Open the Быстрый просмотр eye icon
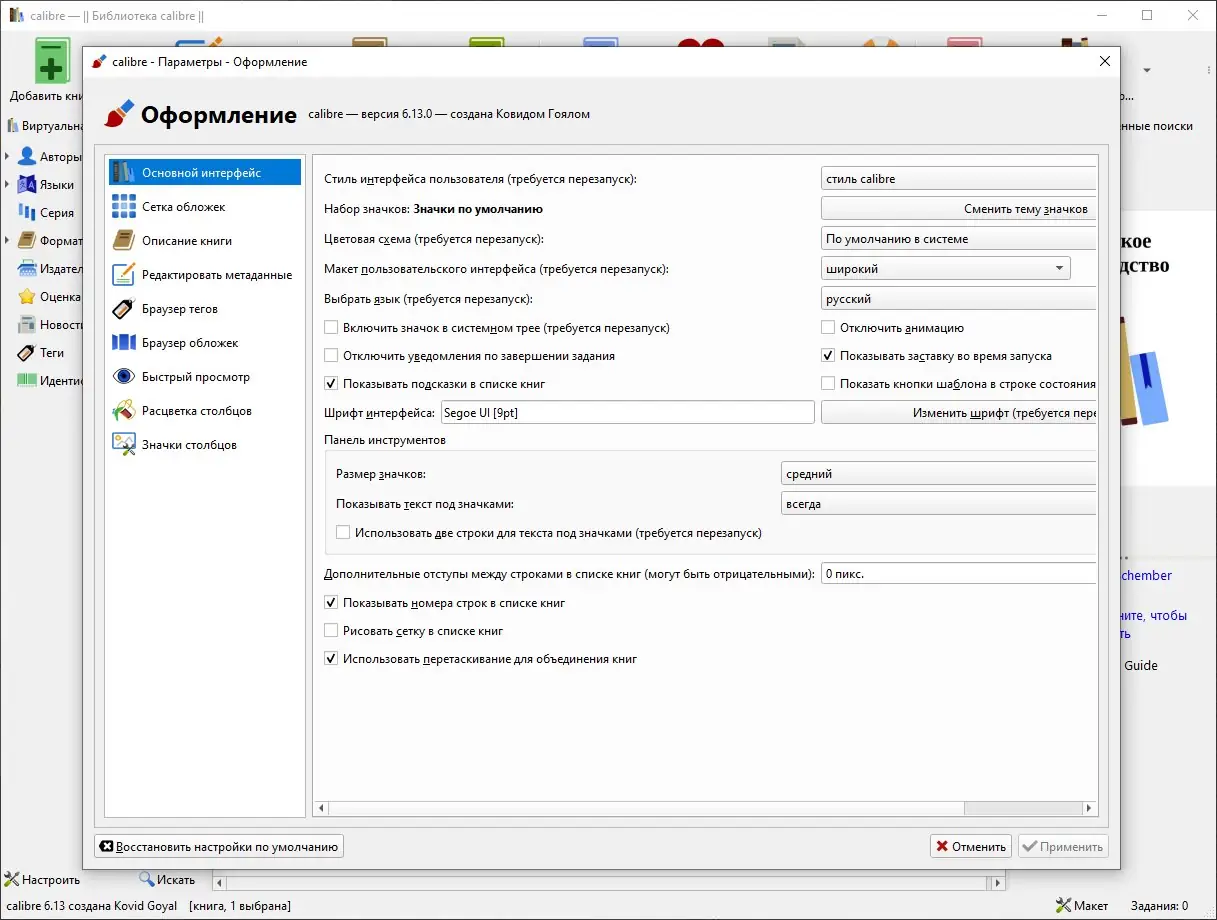This screenshot has height=920, width=1217. click(124, 376)
